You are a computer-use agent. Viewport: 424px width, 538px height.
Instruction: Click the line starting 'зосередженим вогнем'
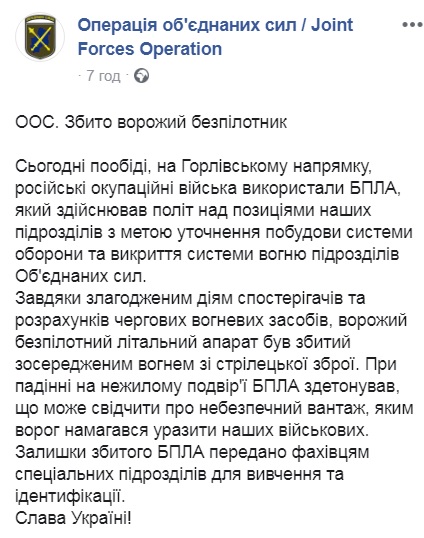coord(206,364)
